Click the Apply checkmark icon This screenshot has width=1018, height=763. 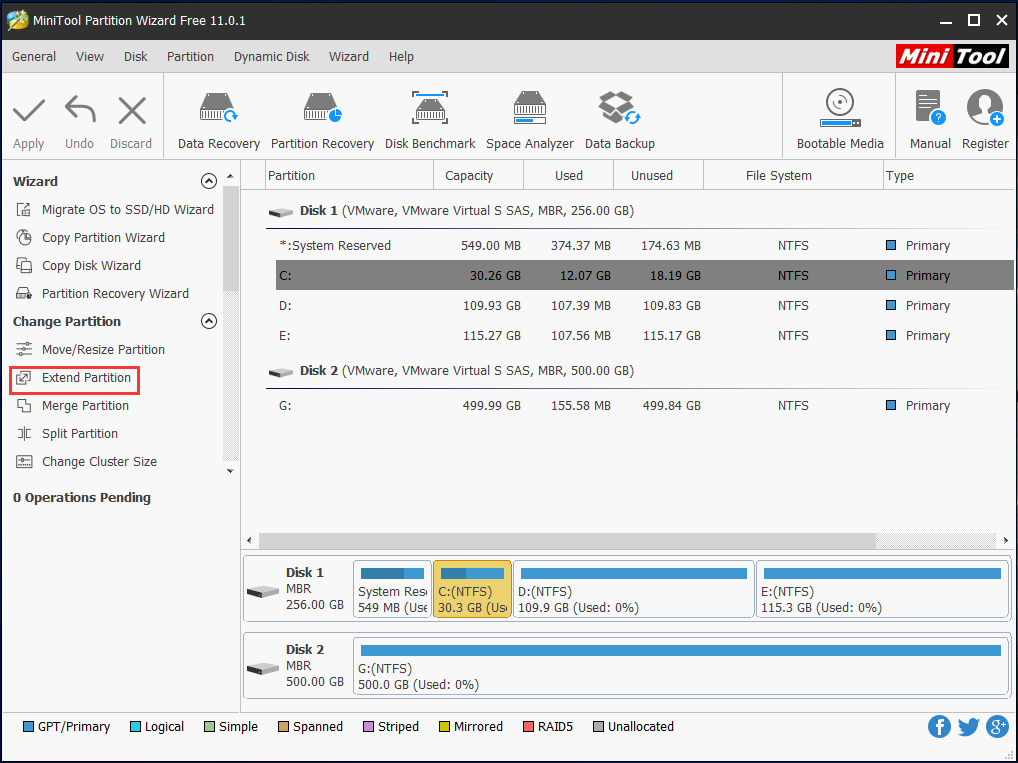pos(29,110)
